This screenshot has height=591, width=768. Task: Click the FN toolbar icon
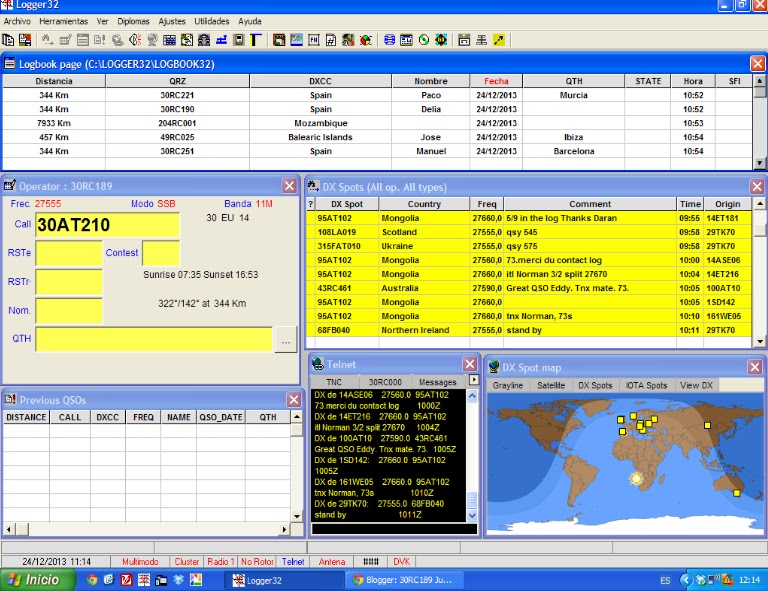click(314, 40)
